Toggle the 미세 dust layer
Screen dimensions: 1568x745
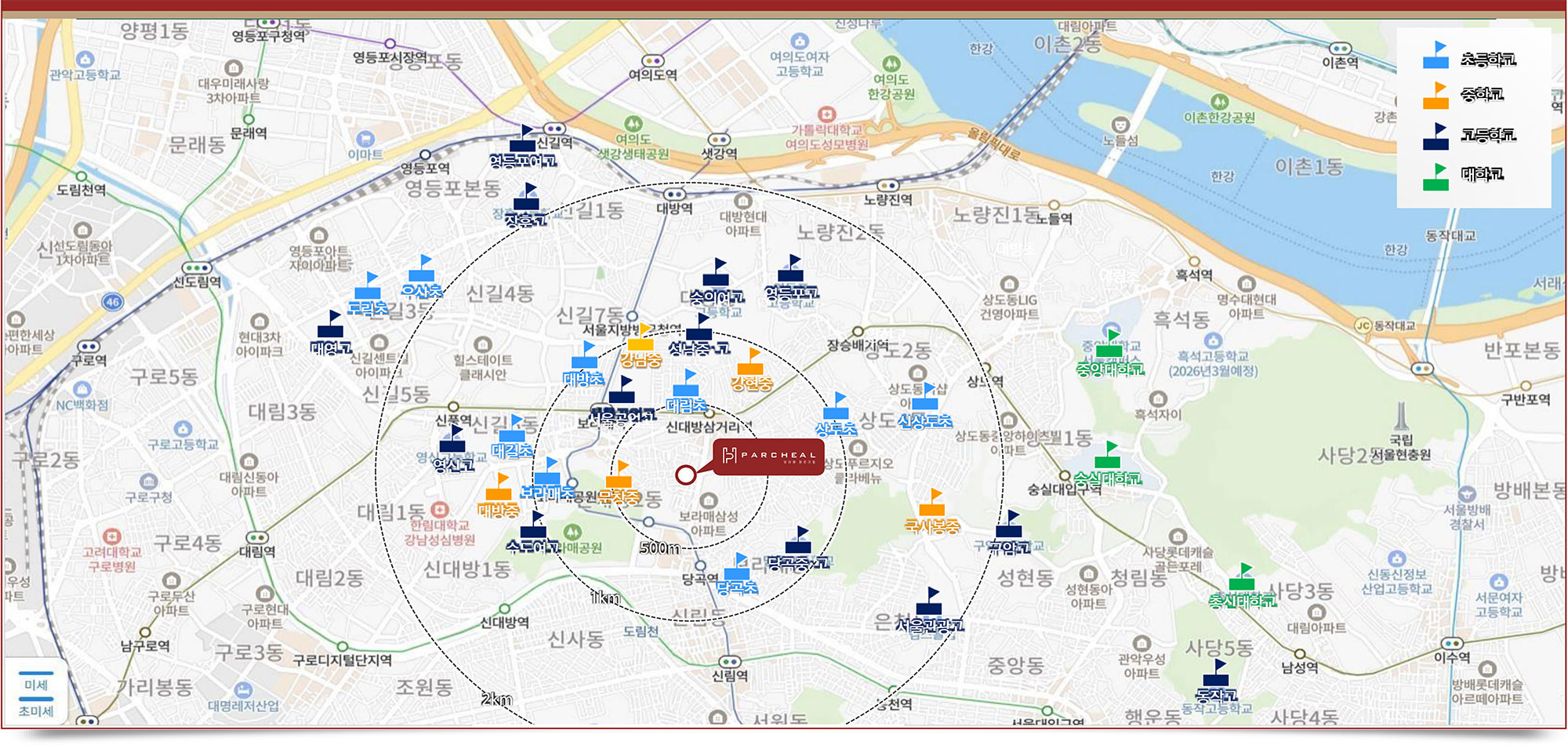(36, 685)
